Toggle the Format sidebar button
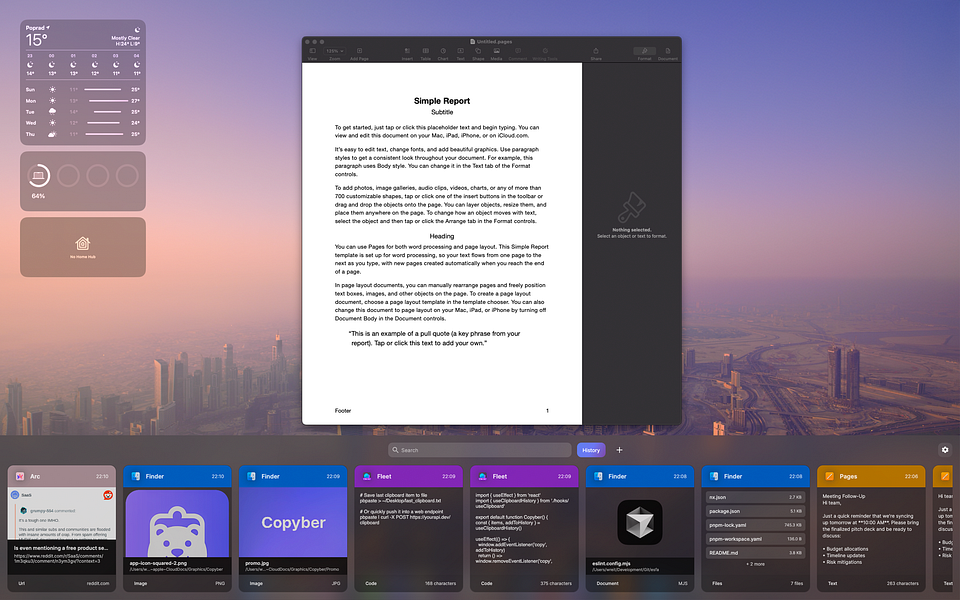 tap(644, 53)
